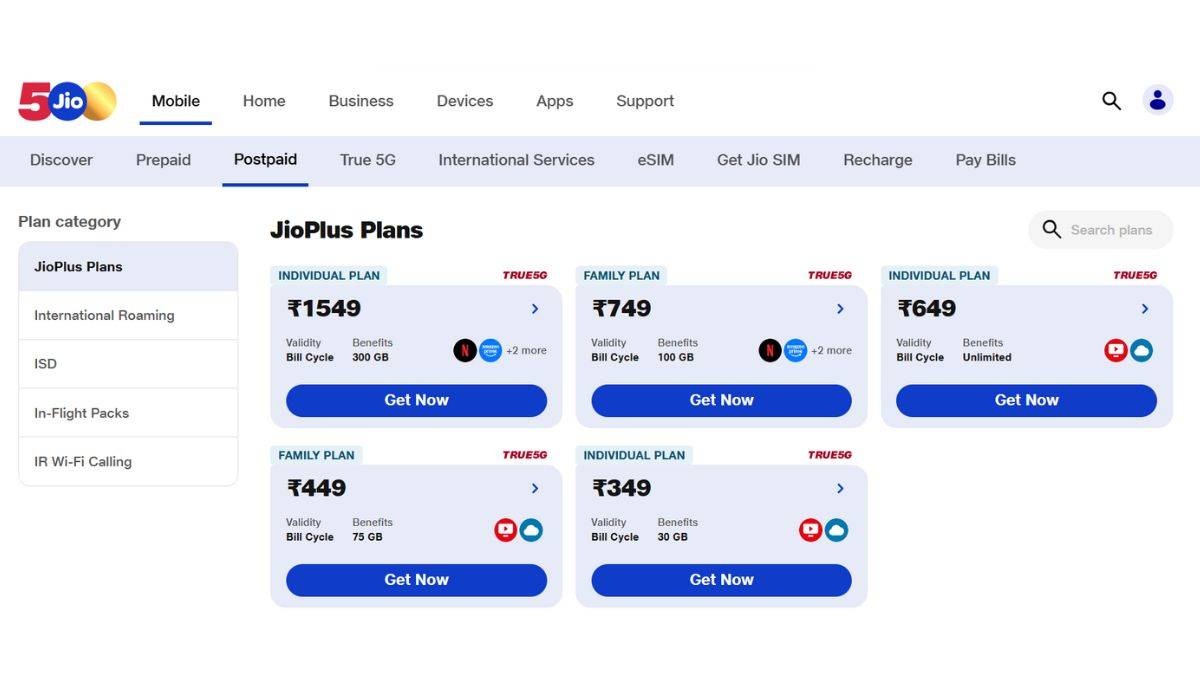Select International Roaming plan category
1200x675 pixels.
point(104,315)
